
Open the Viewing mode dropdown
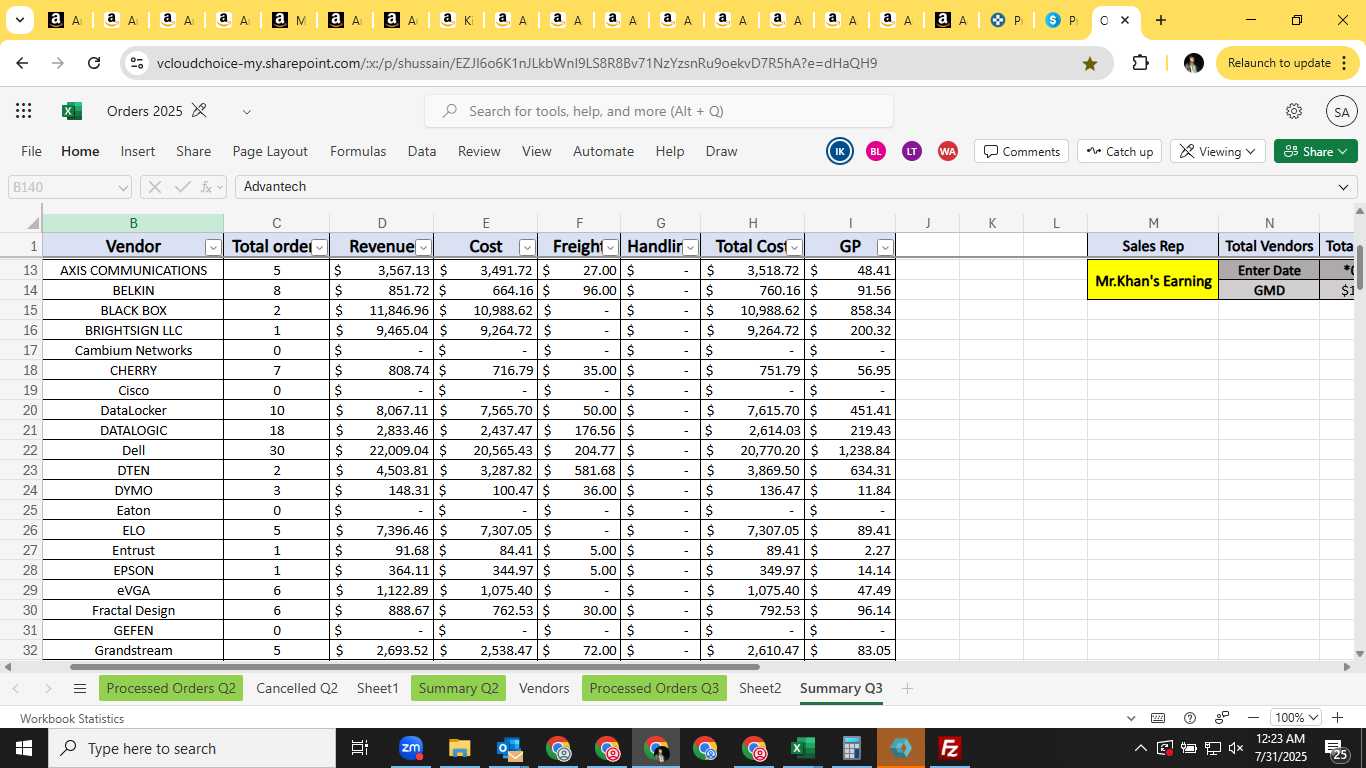tap(1218, 151)
